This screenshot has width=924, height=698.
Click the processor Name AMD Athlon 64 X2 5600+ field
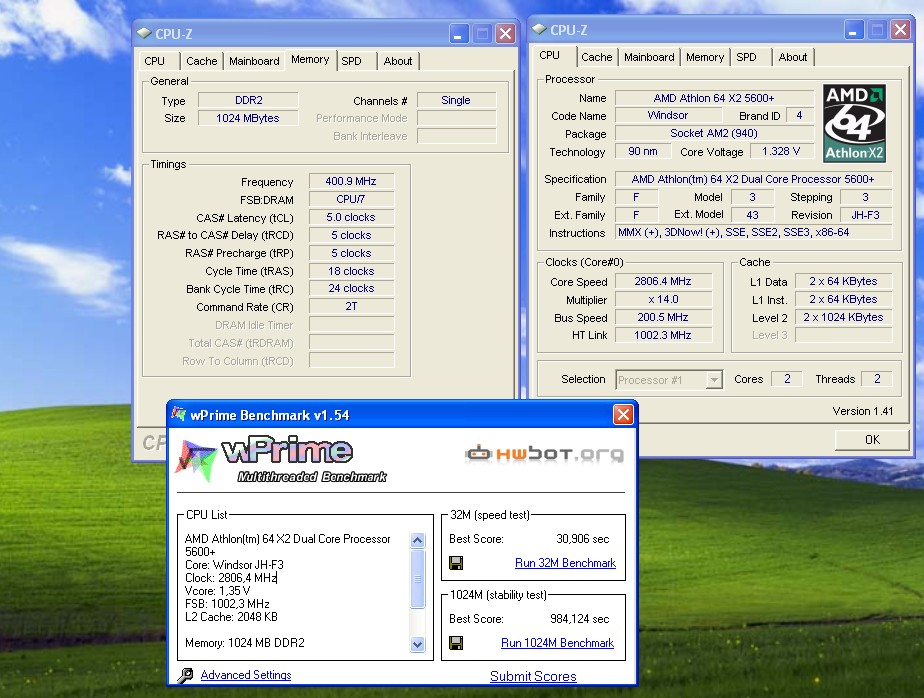(714, 98)
